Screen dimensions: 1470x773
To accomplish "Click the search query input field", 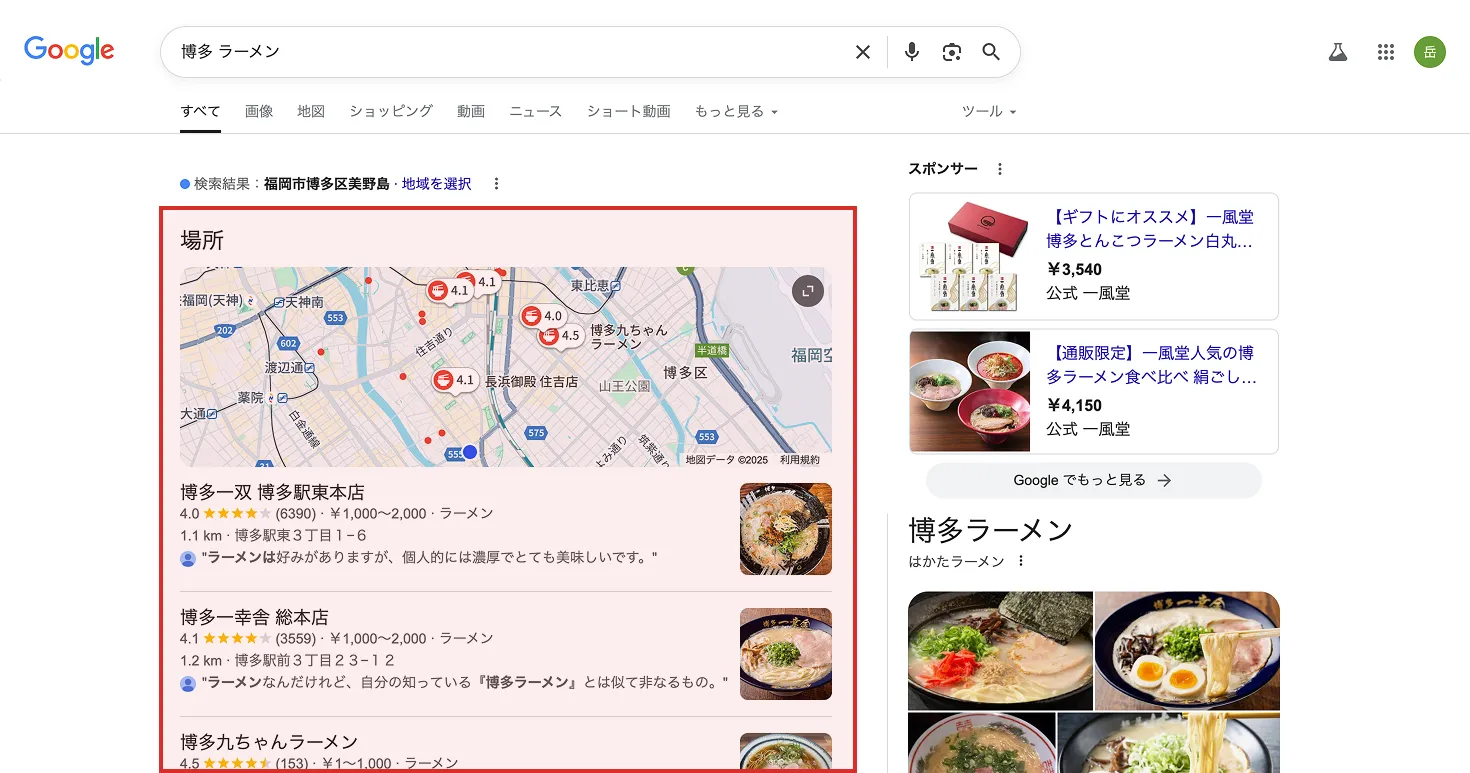I will 510,52.
